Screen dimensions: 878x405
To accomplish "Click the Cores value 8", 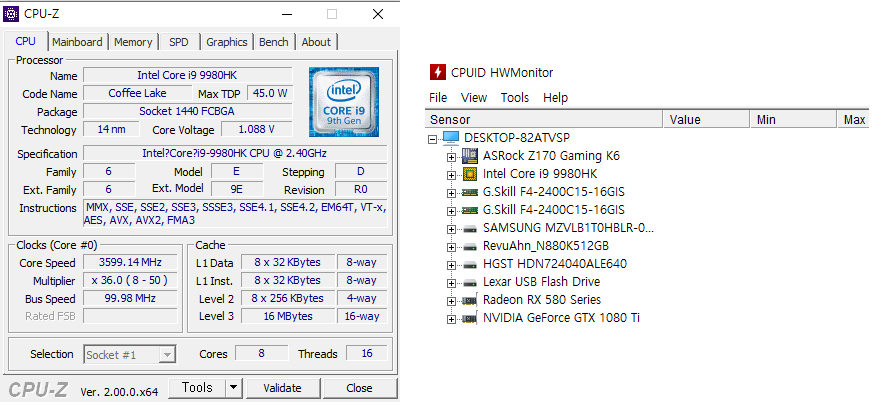I will tap(261, 353).
